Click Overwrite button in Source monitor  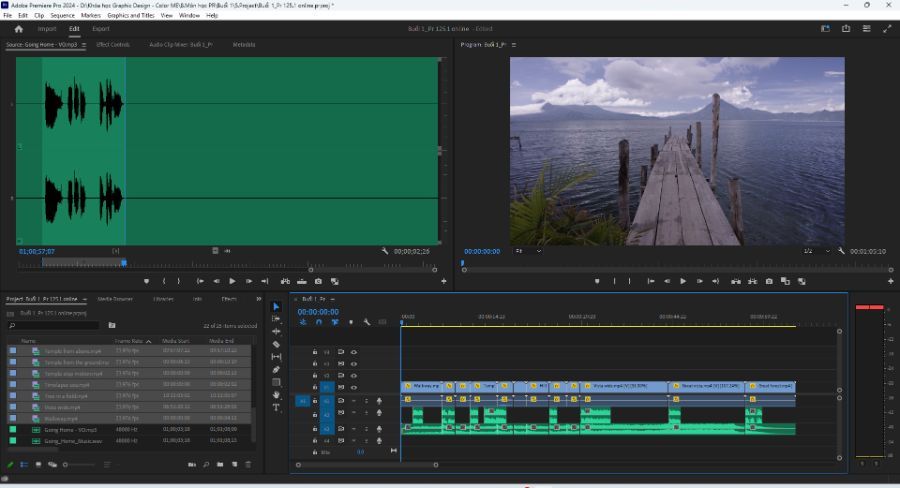pos(302,281)
